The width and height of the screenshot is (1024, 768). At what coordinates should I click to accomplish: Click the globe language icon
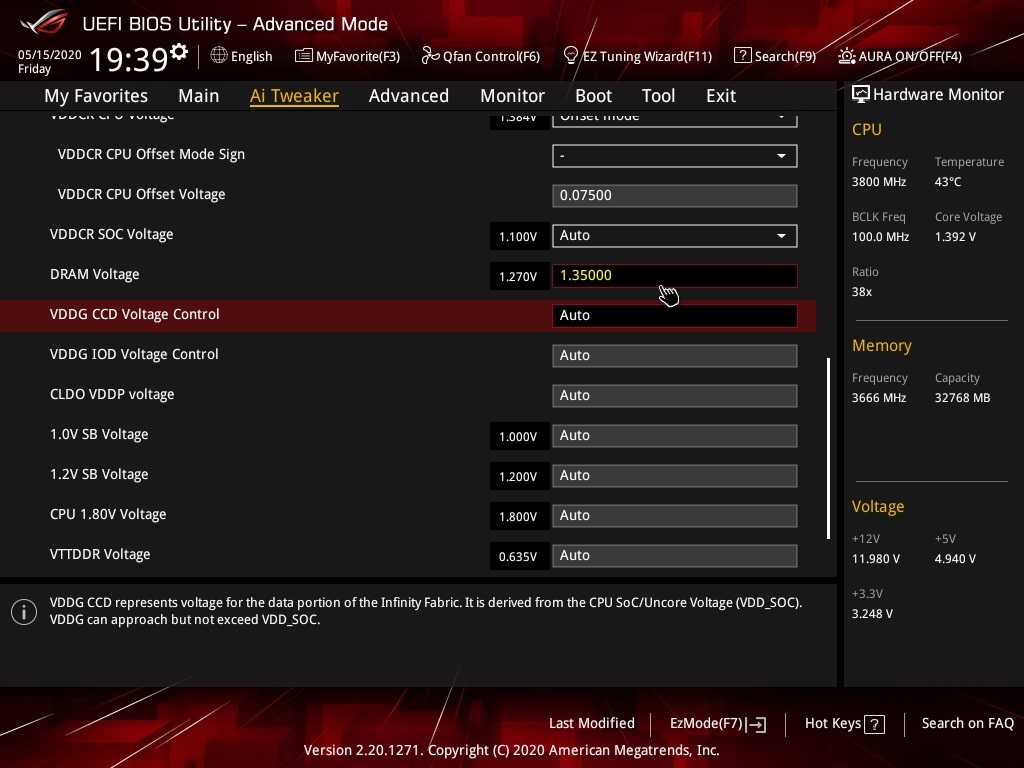click(219, 56)
